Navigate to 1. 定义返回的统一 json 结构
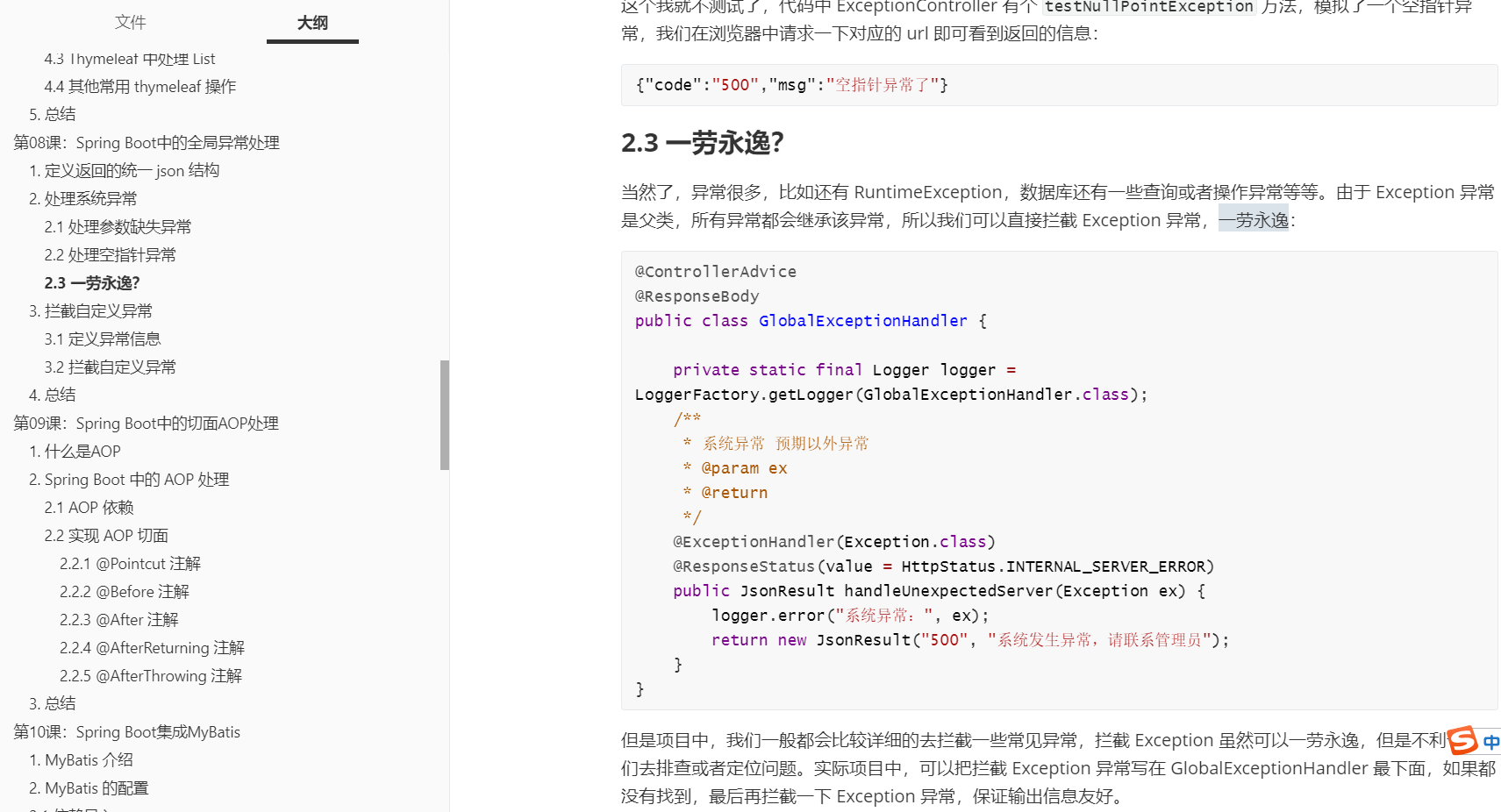This screenshot has height=812, width=1501. (x=124, y=171)
